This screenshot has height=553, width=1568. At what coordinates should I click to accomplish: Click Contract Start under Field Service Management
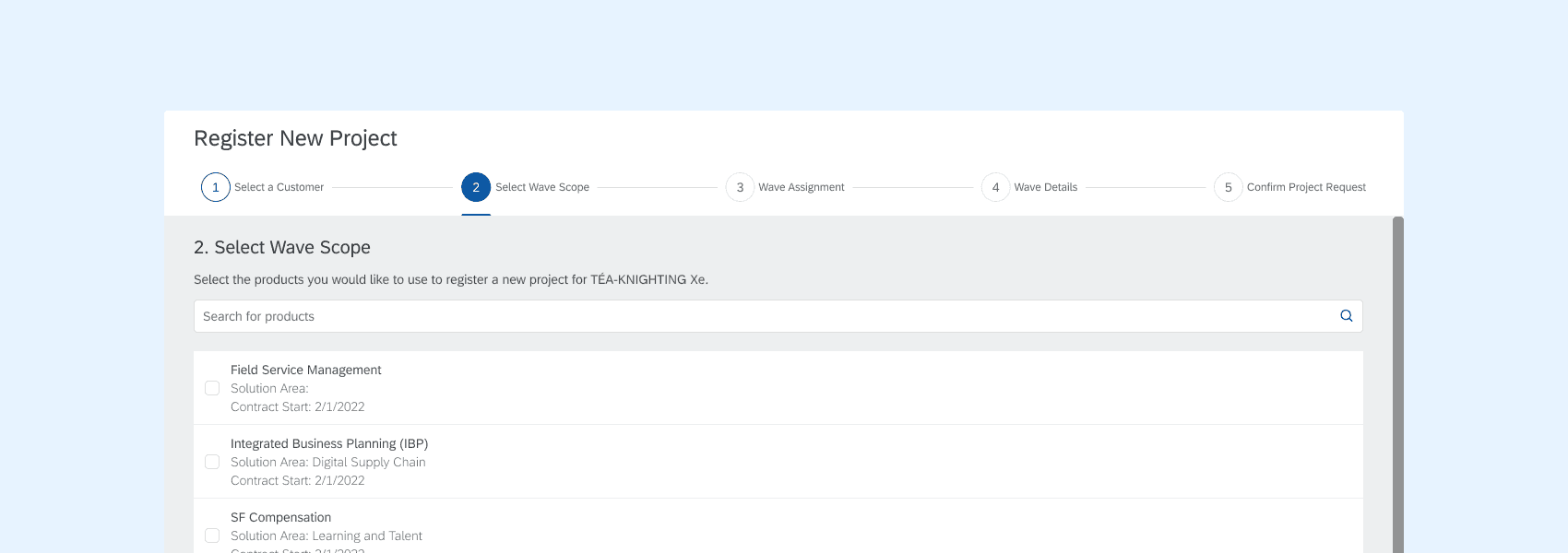coord(298,406)
